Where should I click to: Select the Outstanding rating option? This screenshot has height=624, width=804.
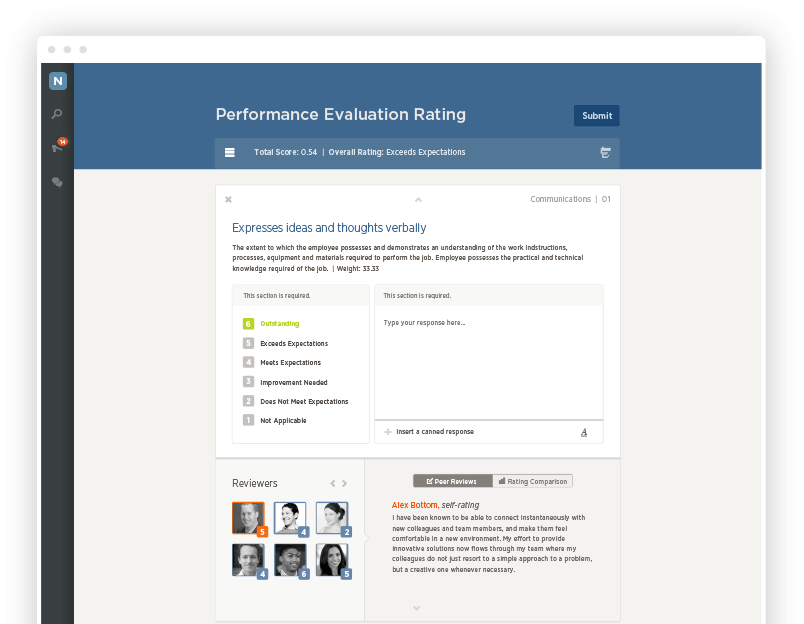(x=271, y=324)
